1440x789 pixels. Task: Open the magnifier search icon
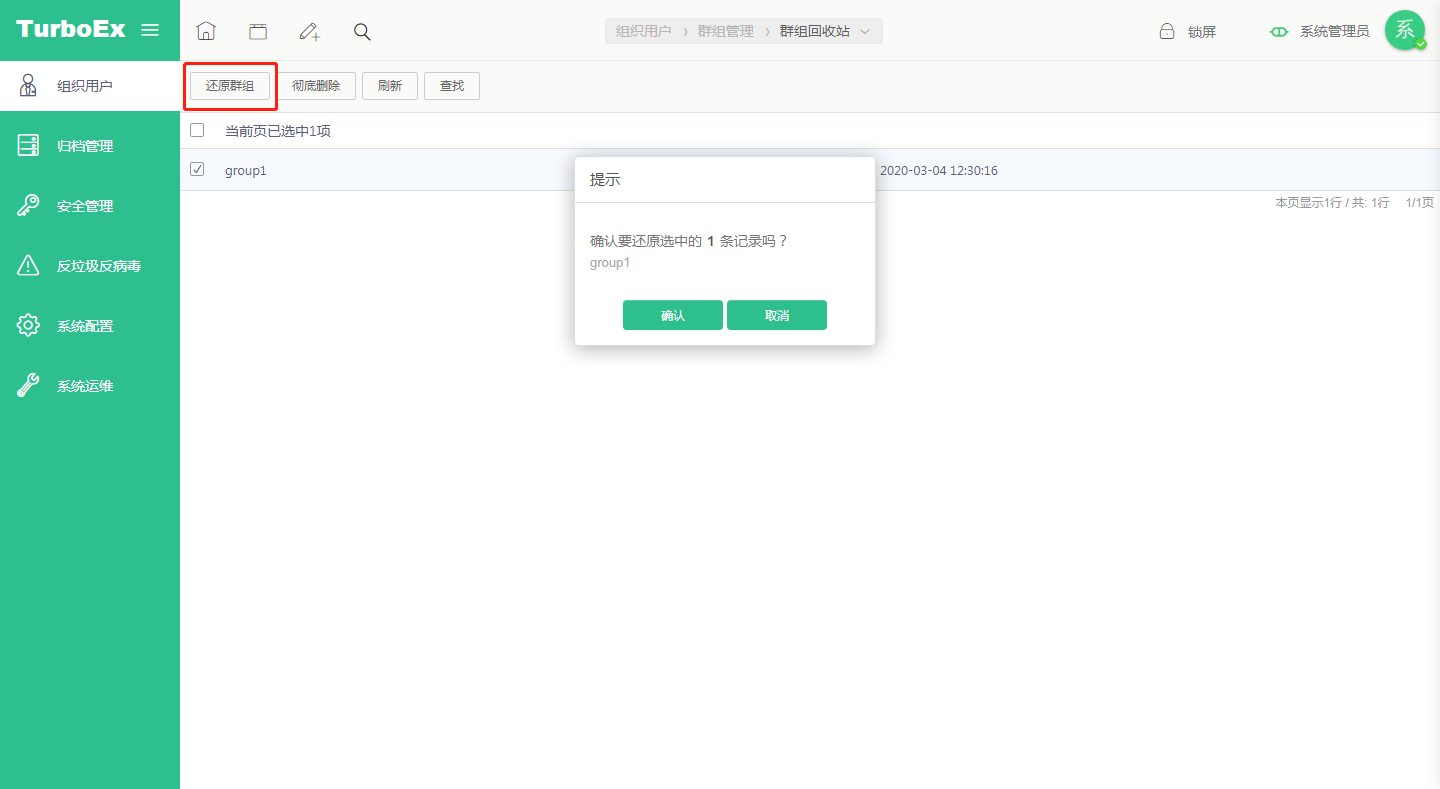(x=362, y=31)
